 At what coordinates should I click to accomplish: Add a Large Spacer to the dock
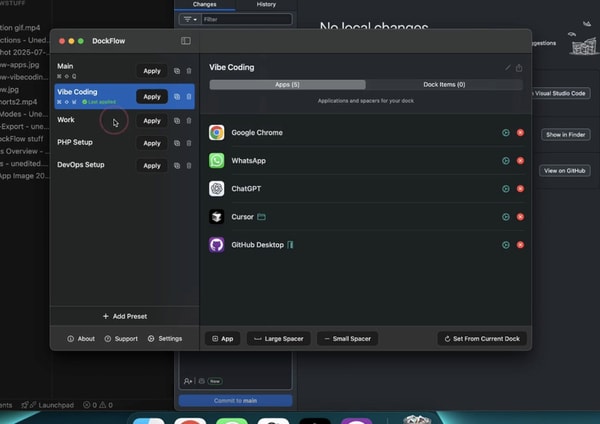tap(278, 339)
